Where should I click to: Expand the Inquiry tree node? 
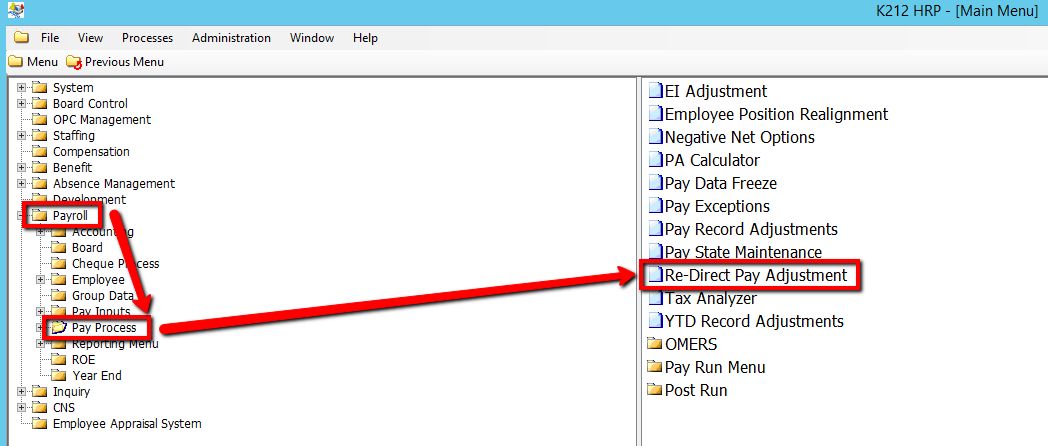(22, 392)
